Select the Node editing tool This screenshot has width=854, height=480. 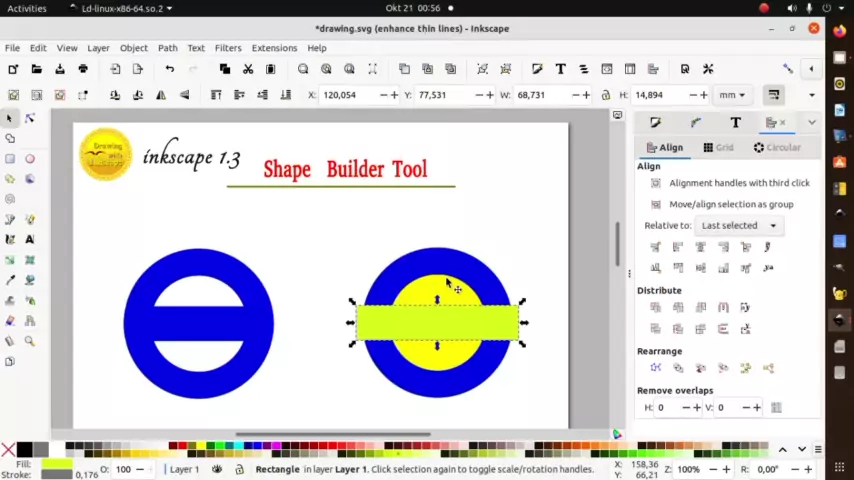[x=30, y=118]
